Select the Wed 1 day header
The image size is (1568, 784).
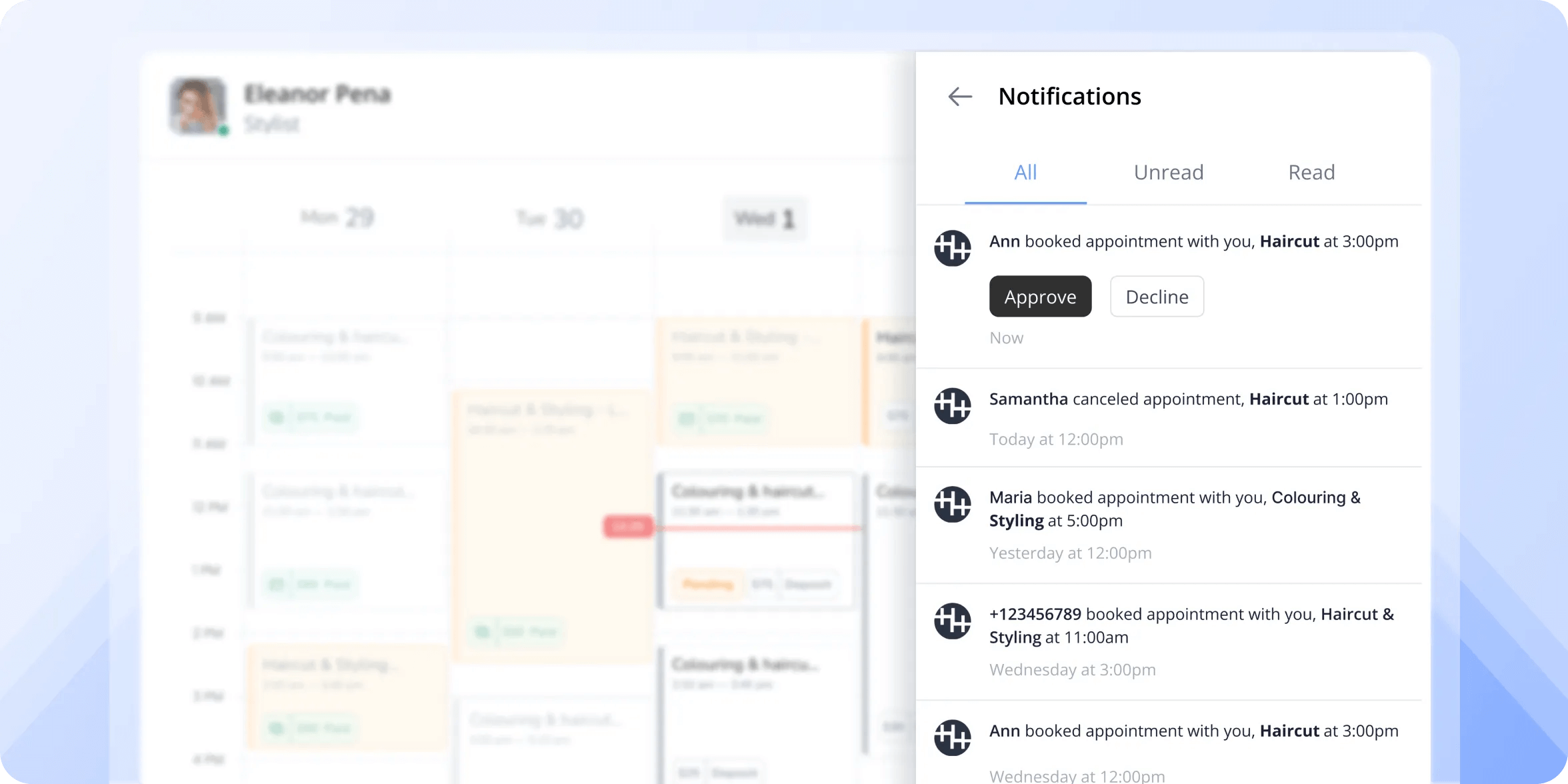pos(764,218)
